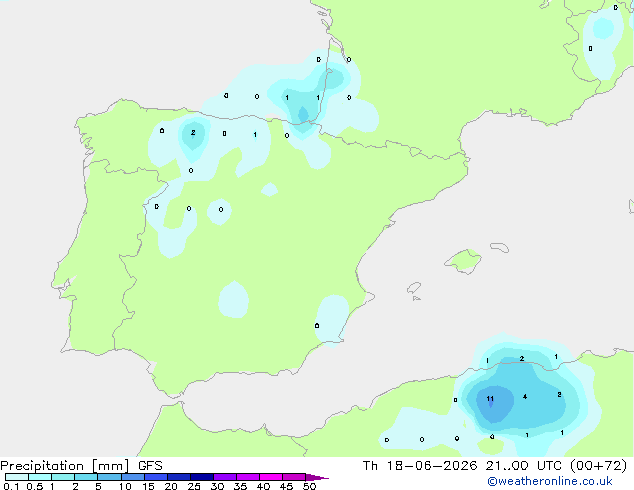Click legend scale label "40"
Viewport: 634px width, 490px height.
263,486
